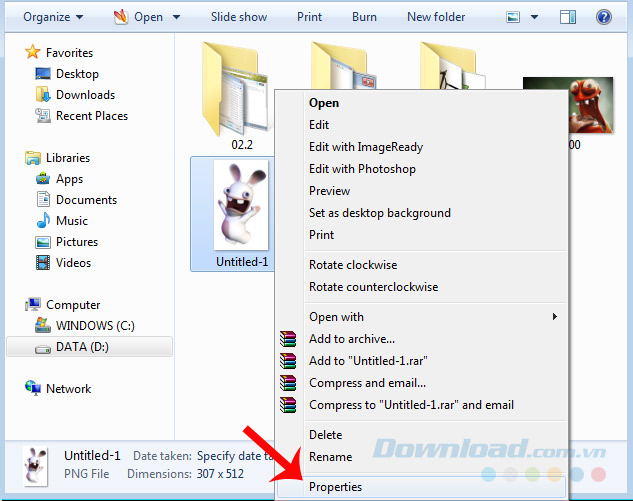
Task: Select Delete in the context menu
Action: coord(421,435)
